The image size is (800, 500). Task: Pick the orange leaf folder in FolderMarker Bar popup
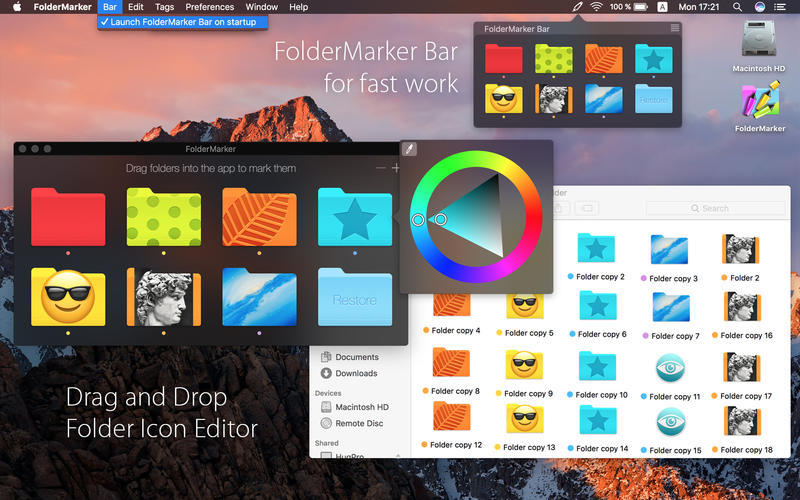pyautogui.click(x=604, y=59)
